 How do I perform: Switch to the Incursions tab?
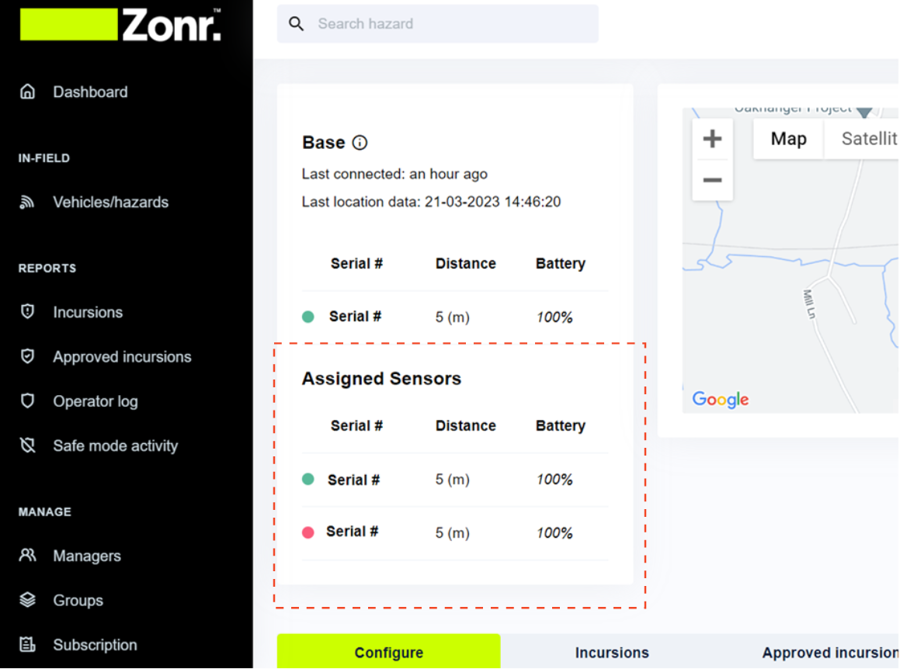coord(611,652)
